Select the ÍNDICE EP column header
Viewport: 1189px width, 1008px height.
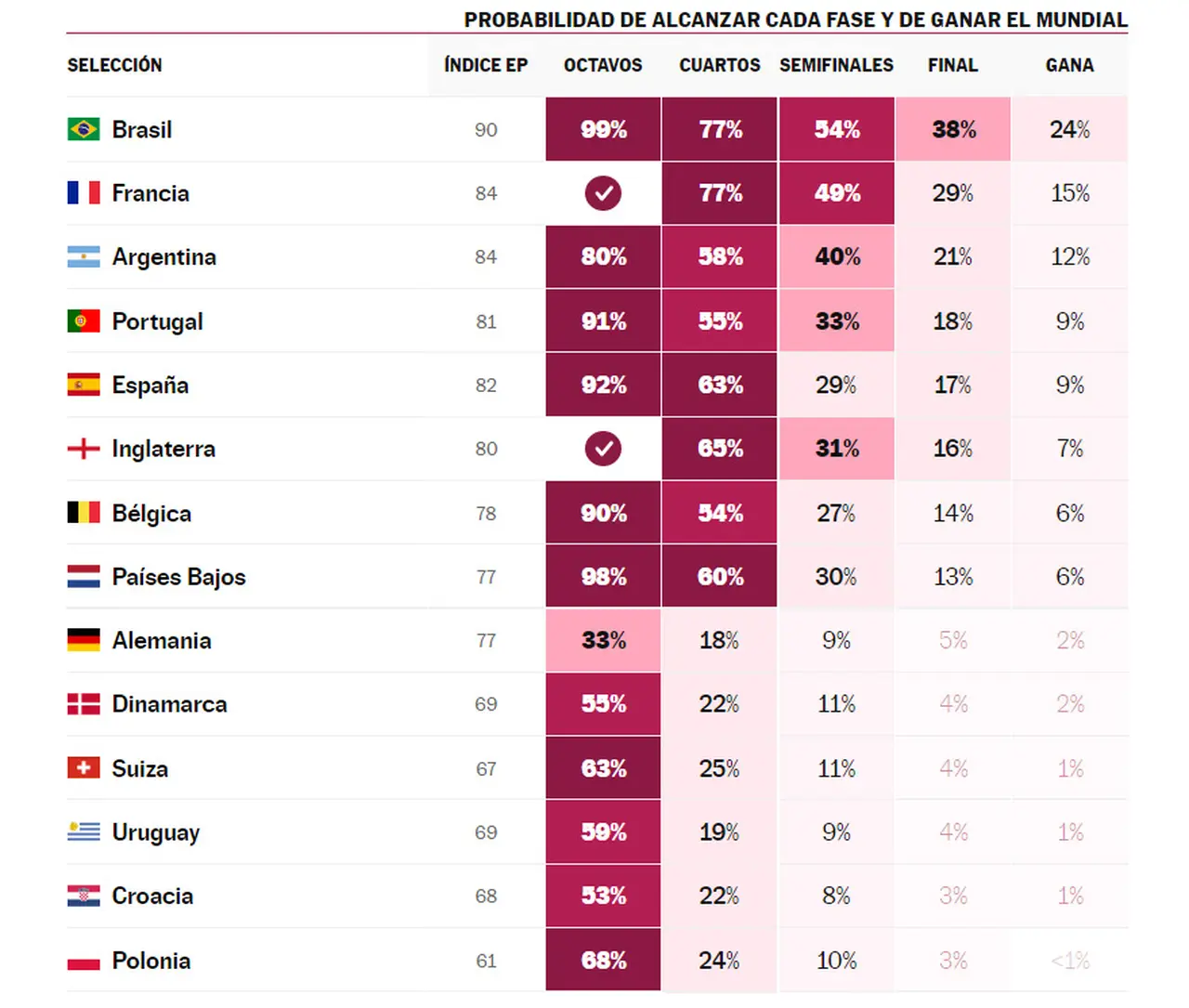[x=486, y=65]
